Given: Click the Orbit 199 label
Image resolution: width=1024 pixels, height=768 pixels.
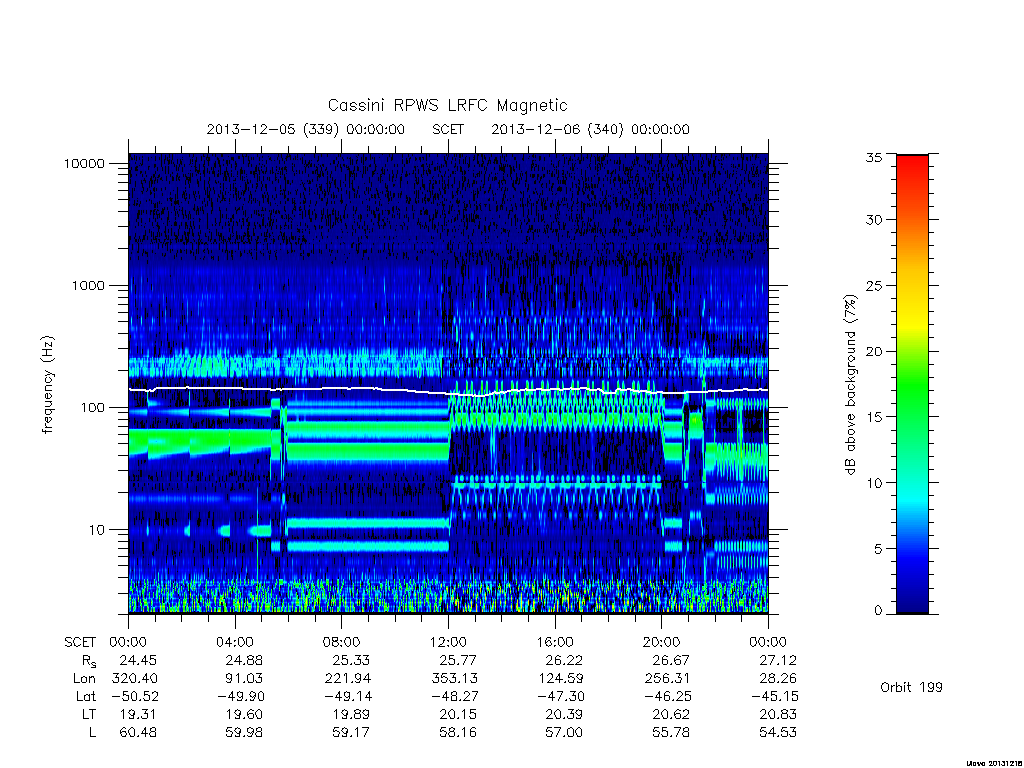Looking at the screenshot, I should pyautogui.click(x=911, y=687).
